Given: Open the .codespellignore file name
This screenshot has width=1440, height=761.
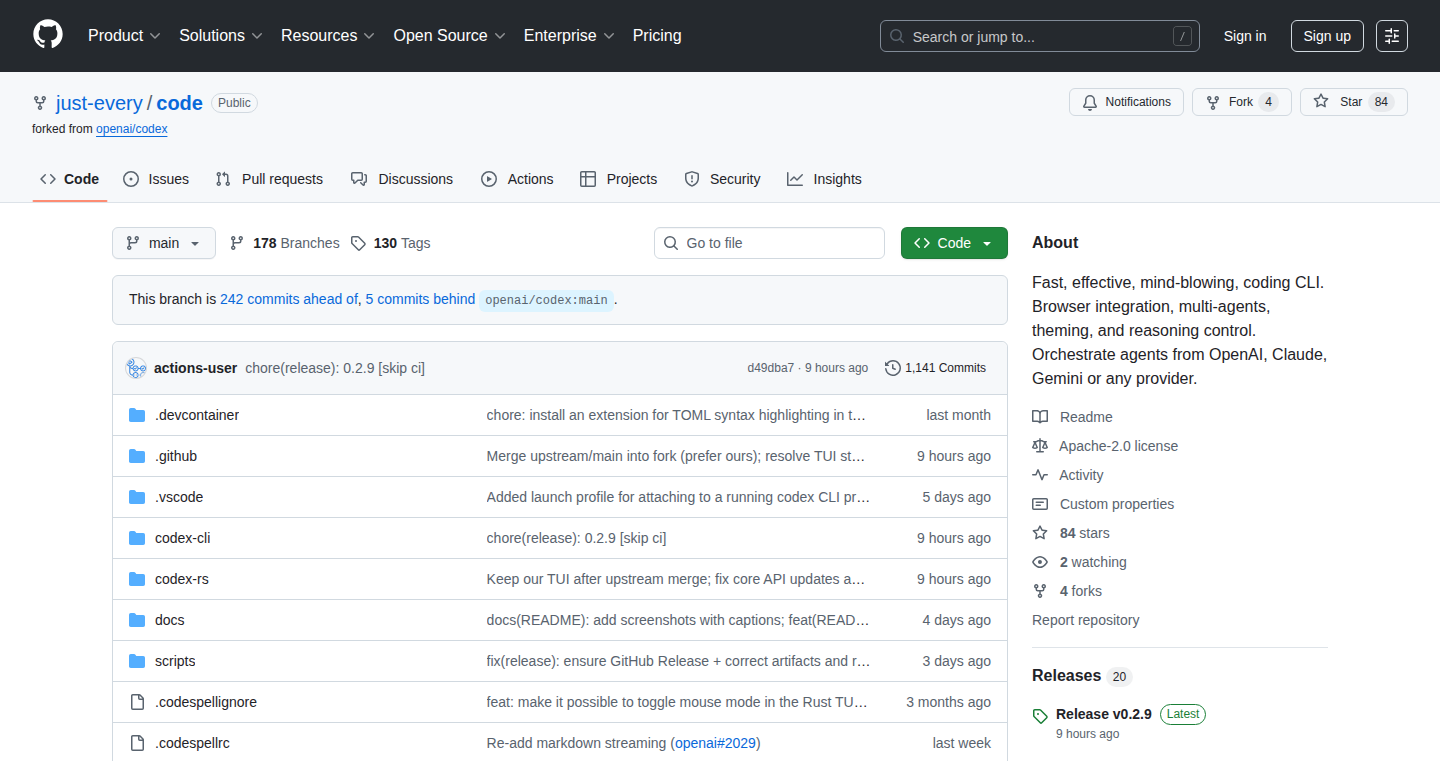Looking at the screenshot, I should (206, 702).
